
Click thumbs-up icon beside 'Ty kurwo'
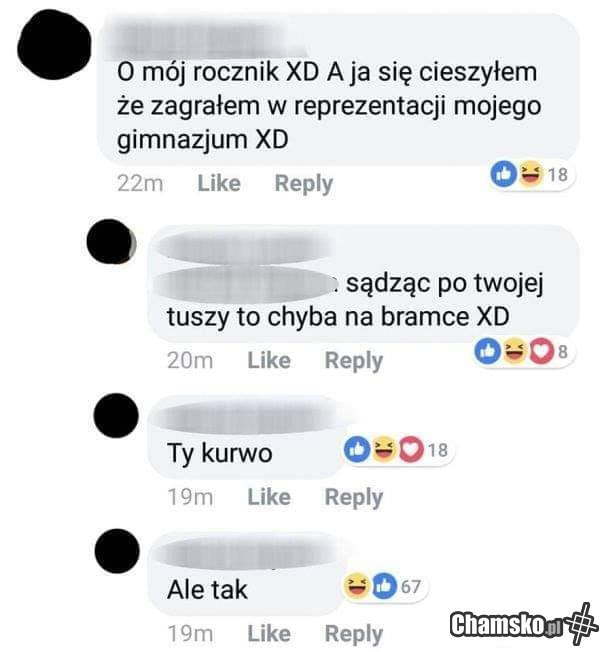tap(357, 450)
